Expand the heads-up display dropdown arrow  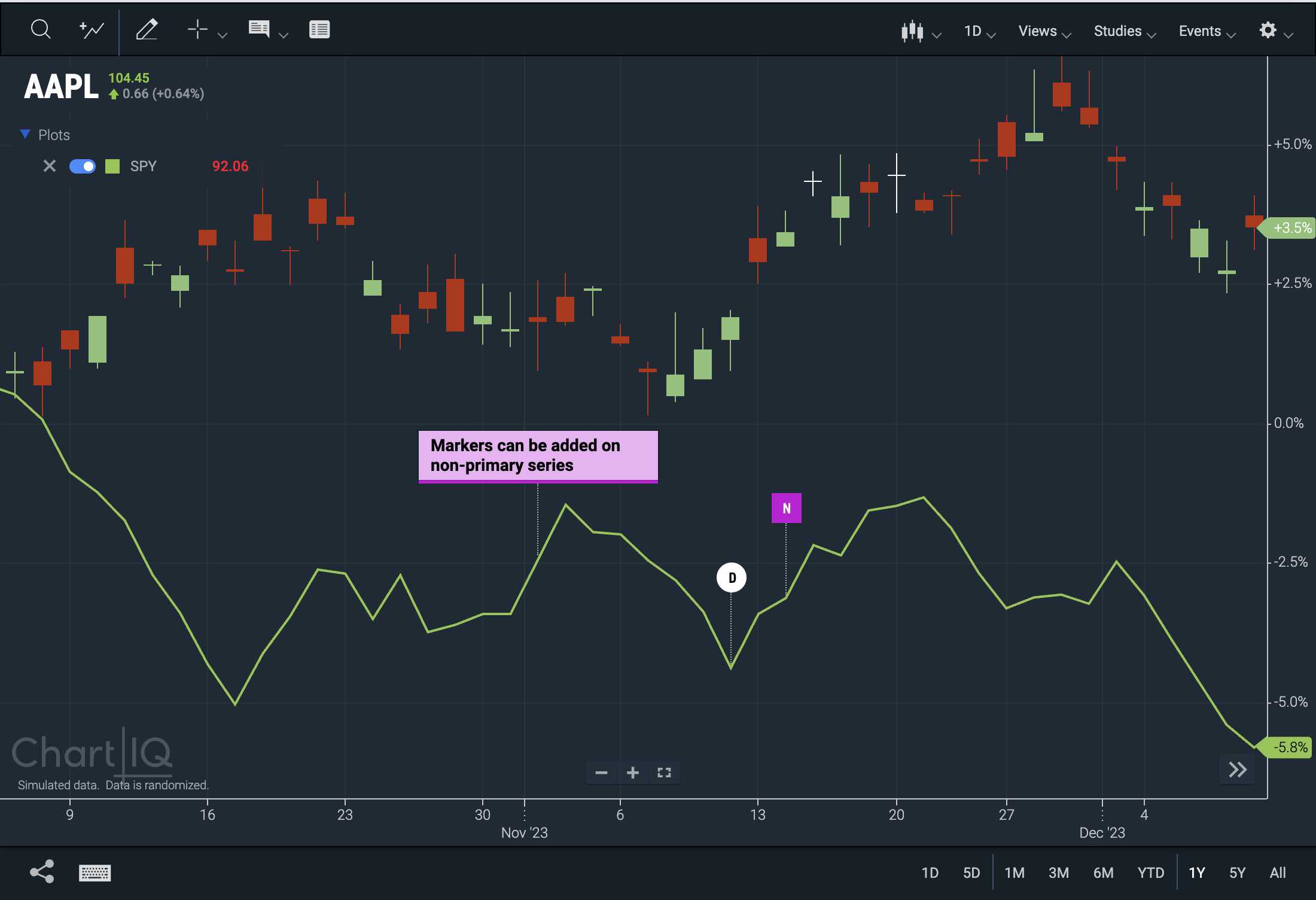pos(284,35)
